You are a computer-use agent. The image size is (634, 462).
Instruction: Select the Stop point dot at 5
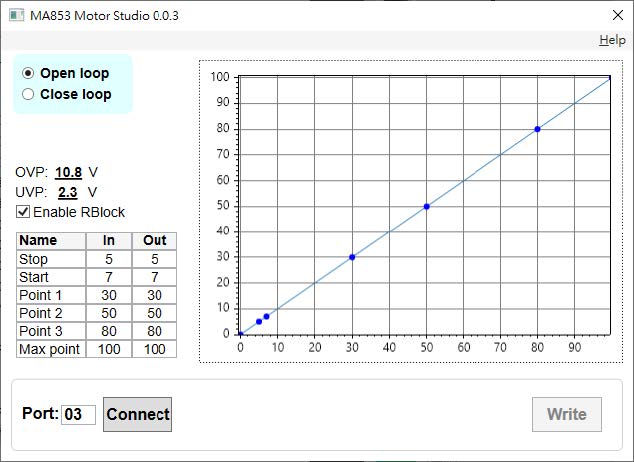pos(259,322)
